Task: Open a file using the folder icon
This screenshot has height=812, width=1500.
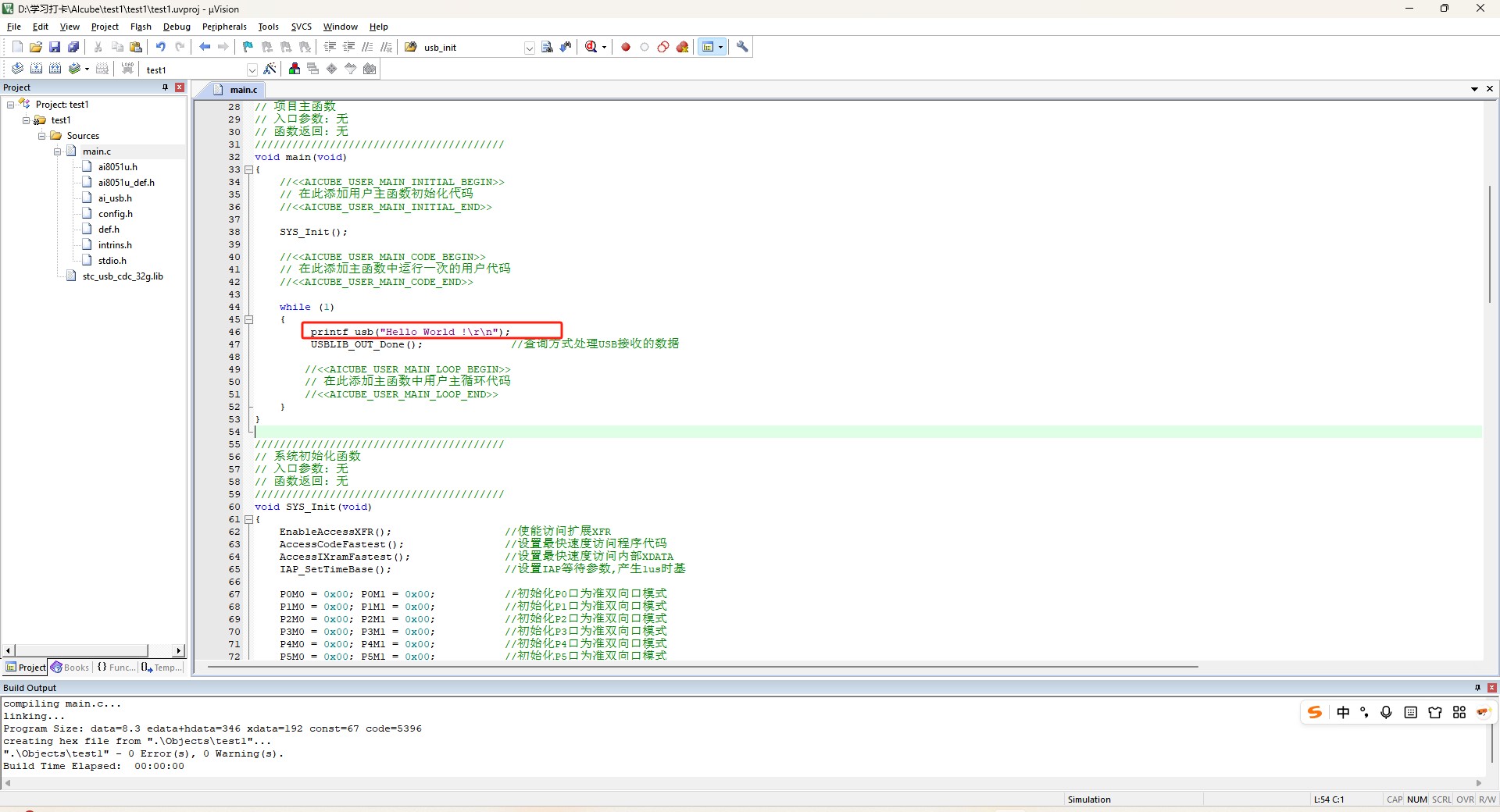Action: click(36, 47)
